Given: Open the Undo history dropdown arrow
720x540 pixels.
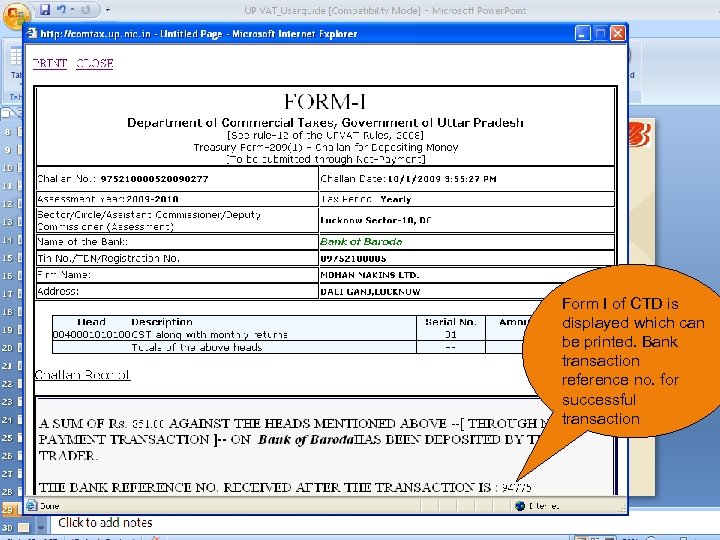Looking at the screenshot, I should click(73, 10).
